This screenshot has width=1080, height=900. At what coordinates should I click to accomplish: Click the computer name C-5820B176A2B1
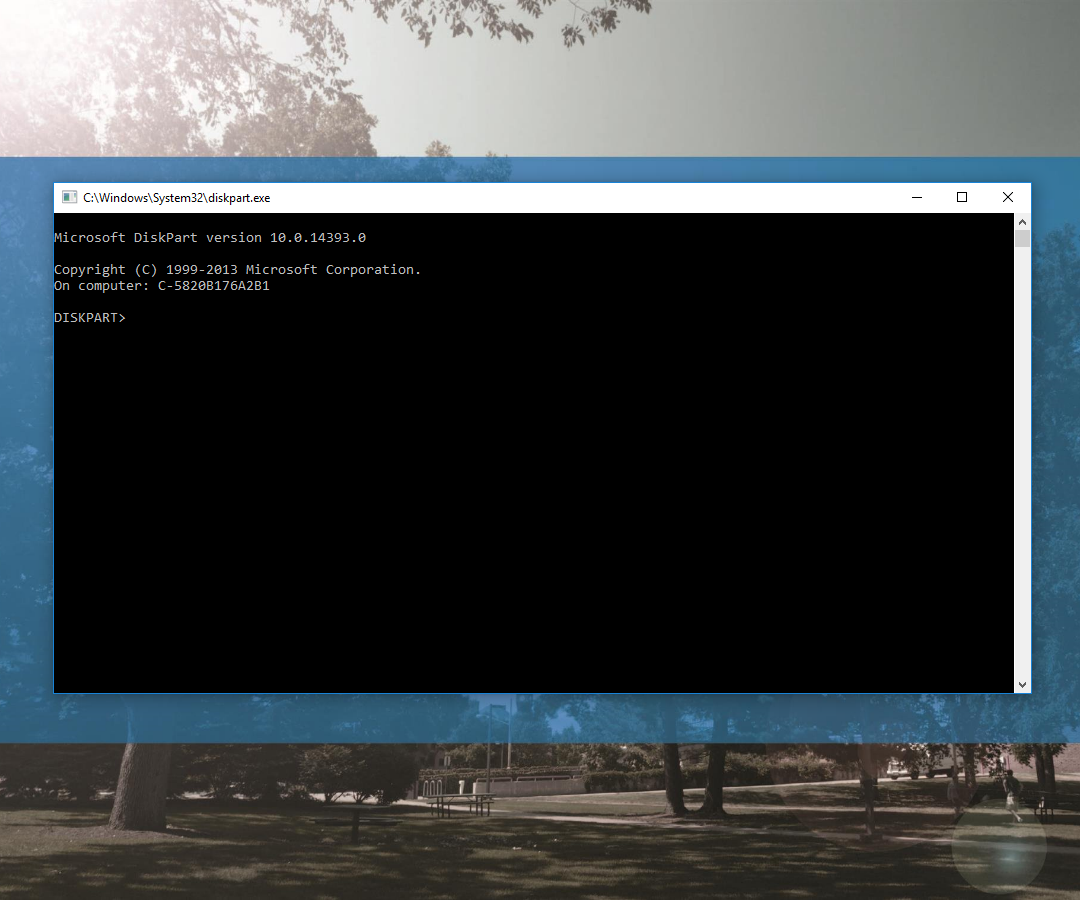point(213,285)
